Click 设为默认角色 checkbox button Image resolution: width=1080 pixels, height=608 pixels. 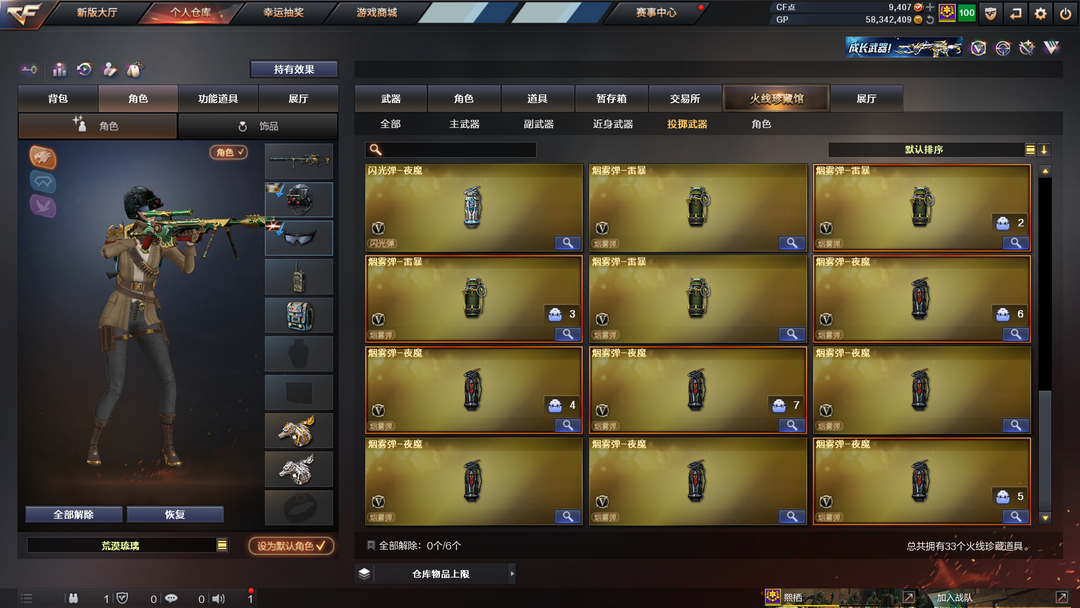(291, 546)
